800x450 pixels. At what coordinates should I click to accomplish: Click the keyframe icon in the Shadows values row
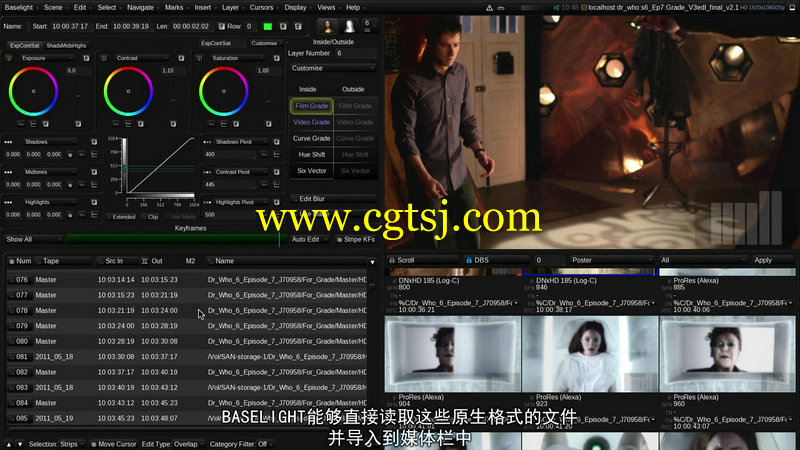[82, 154]
